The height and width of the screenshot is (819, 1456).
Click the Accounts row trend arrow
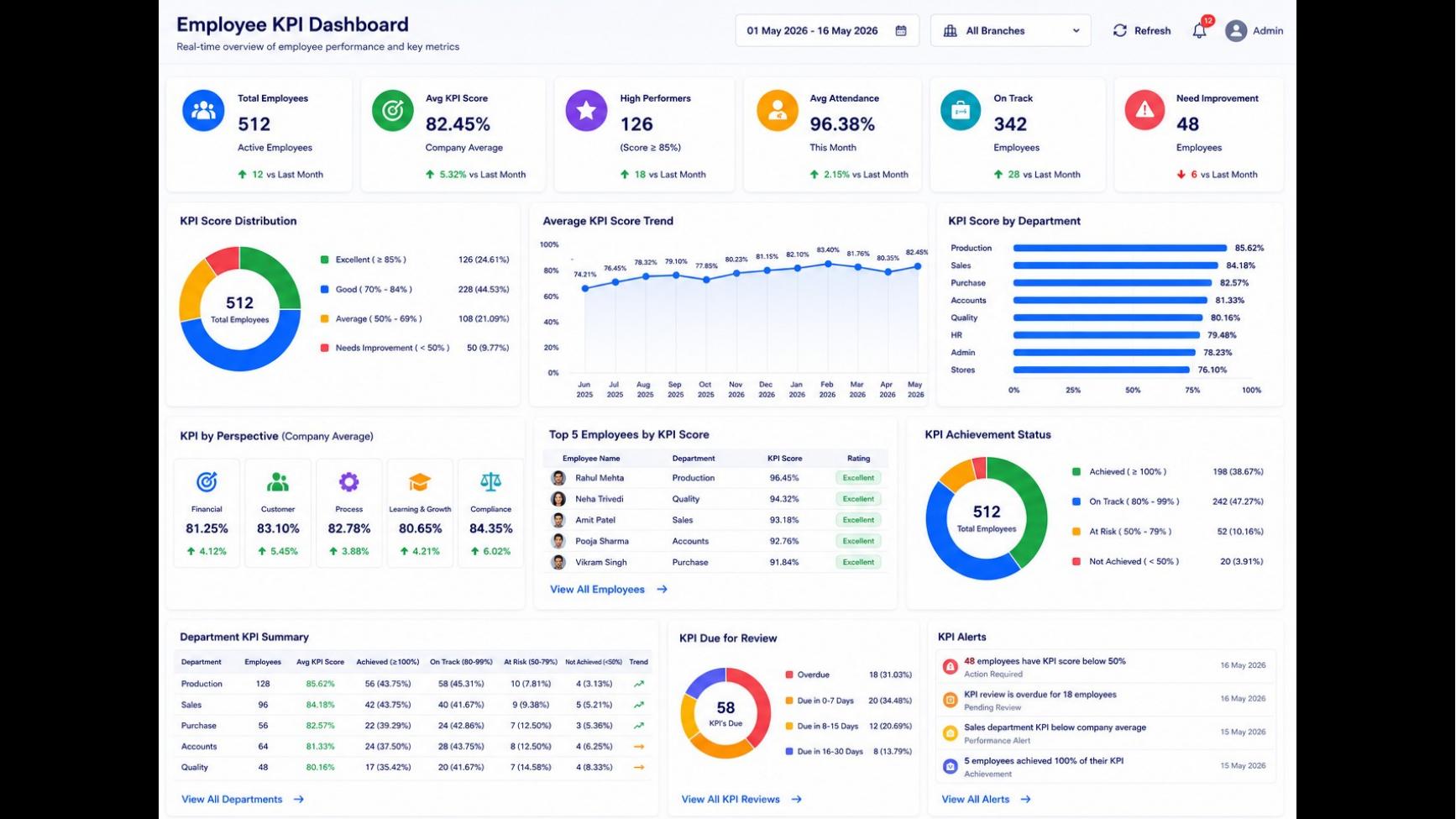click(x=639, y=747)
